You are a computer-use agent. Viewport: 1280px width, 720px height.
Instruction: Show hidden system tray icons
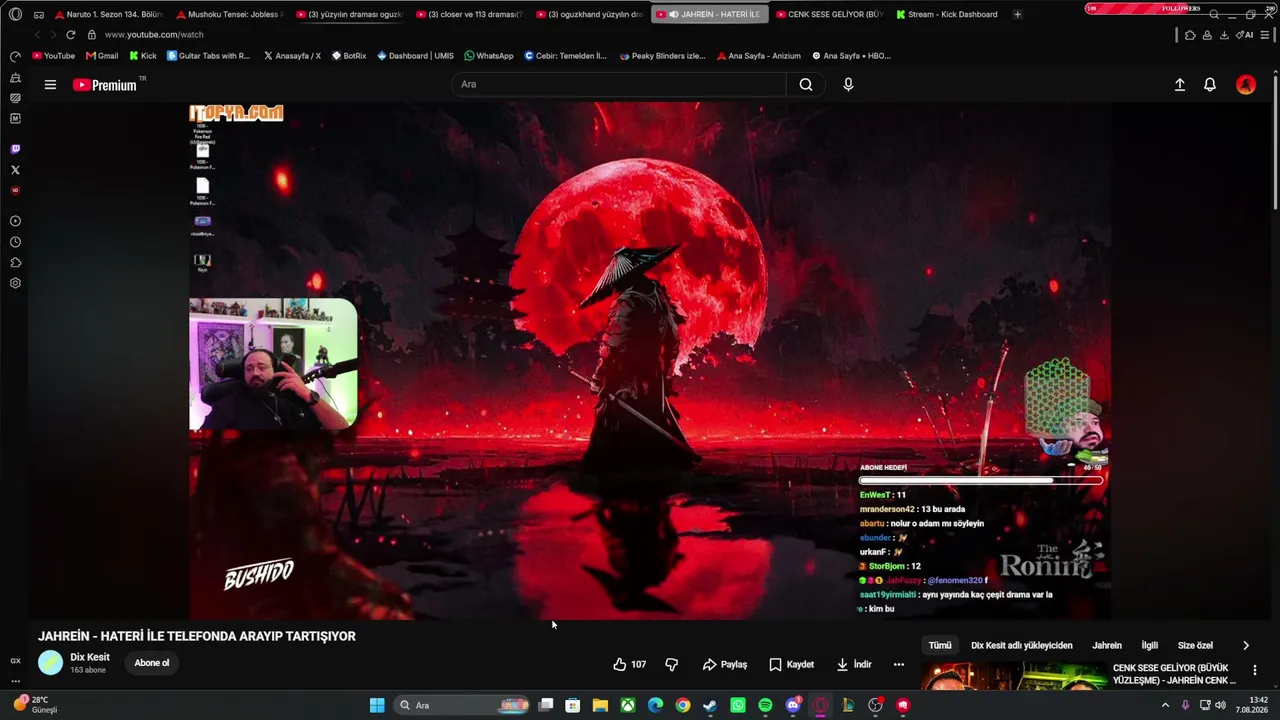pyautogui.click(x=1165, y=705)
